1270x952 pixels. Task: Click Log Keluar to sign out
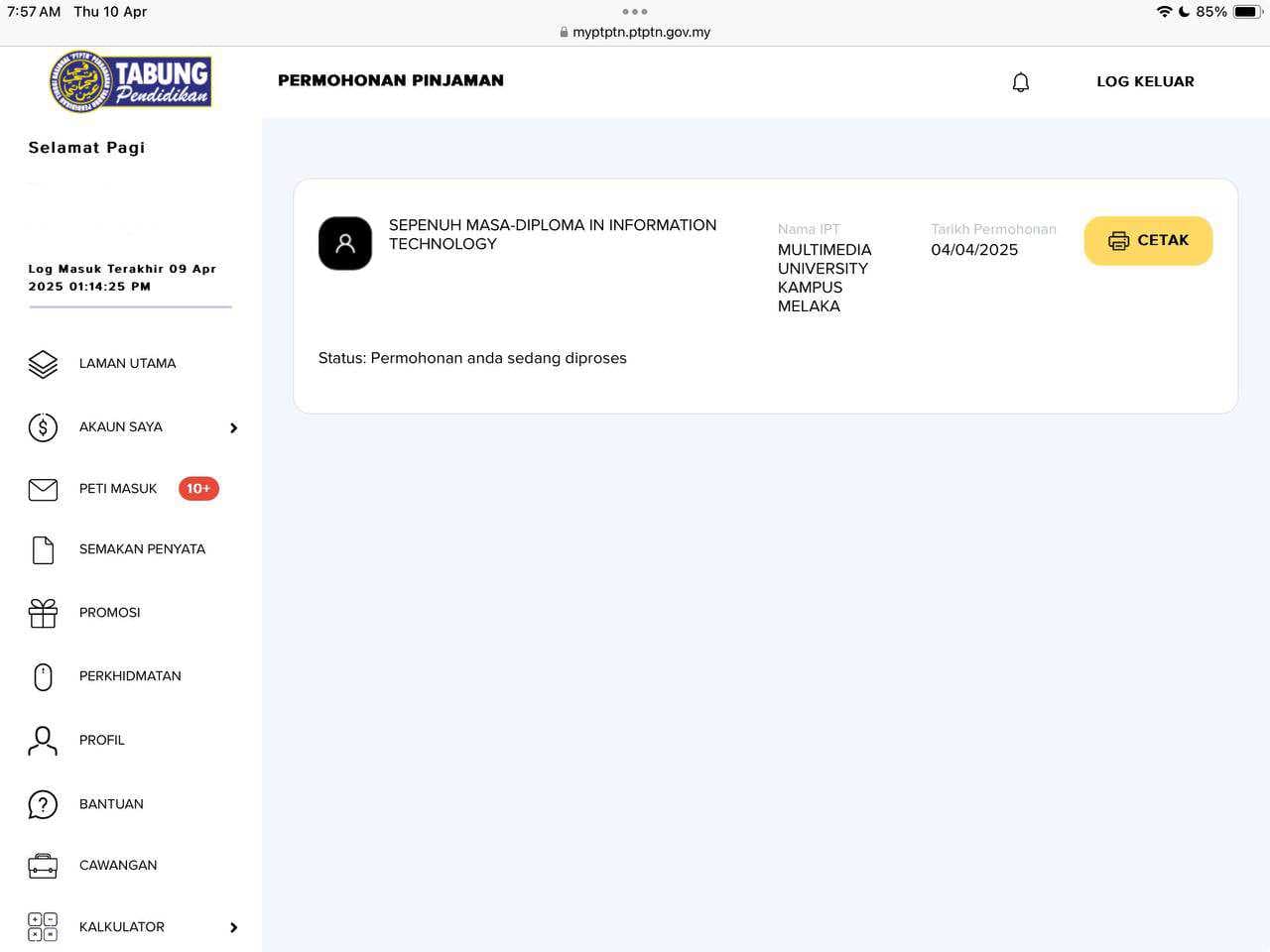1145,82
